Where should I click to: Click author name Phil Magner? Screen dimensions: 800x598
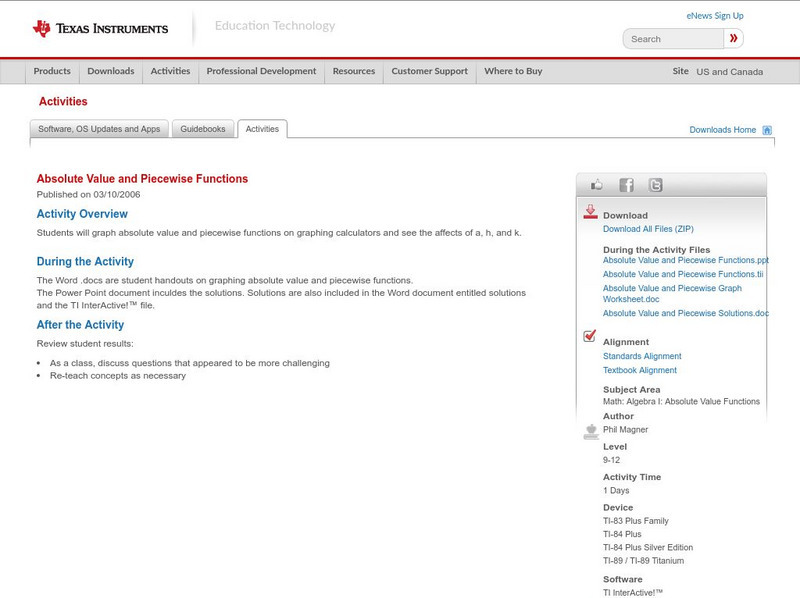(x=626, y=430)
